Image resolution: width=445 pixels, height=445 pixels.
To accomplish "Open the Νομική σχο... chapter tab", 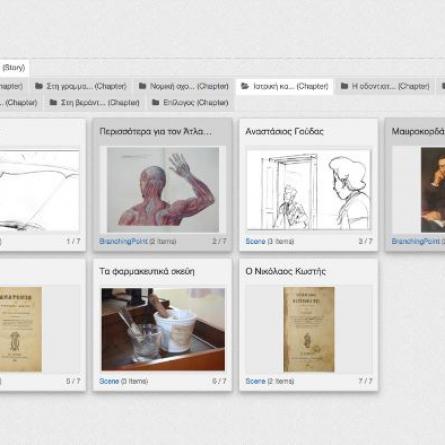I will [184, 86].
